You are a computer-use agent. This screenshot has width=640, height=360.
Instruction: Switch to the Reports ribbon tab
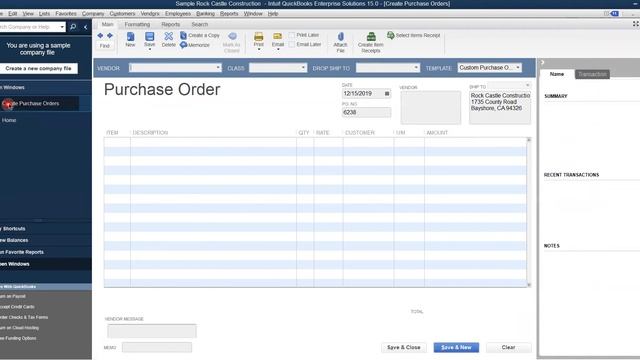(x=170, y=24)
